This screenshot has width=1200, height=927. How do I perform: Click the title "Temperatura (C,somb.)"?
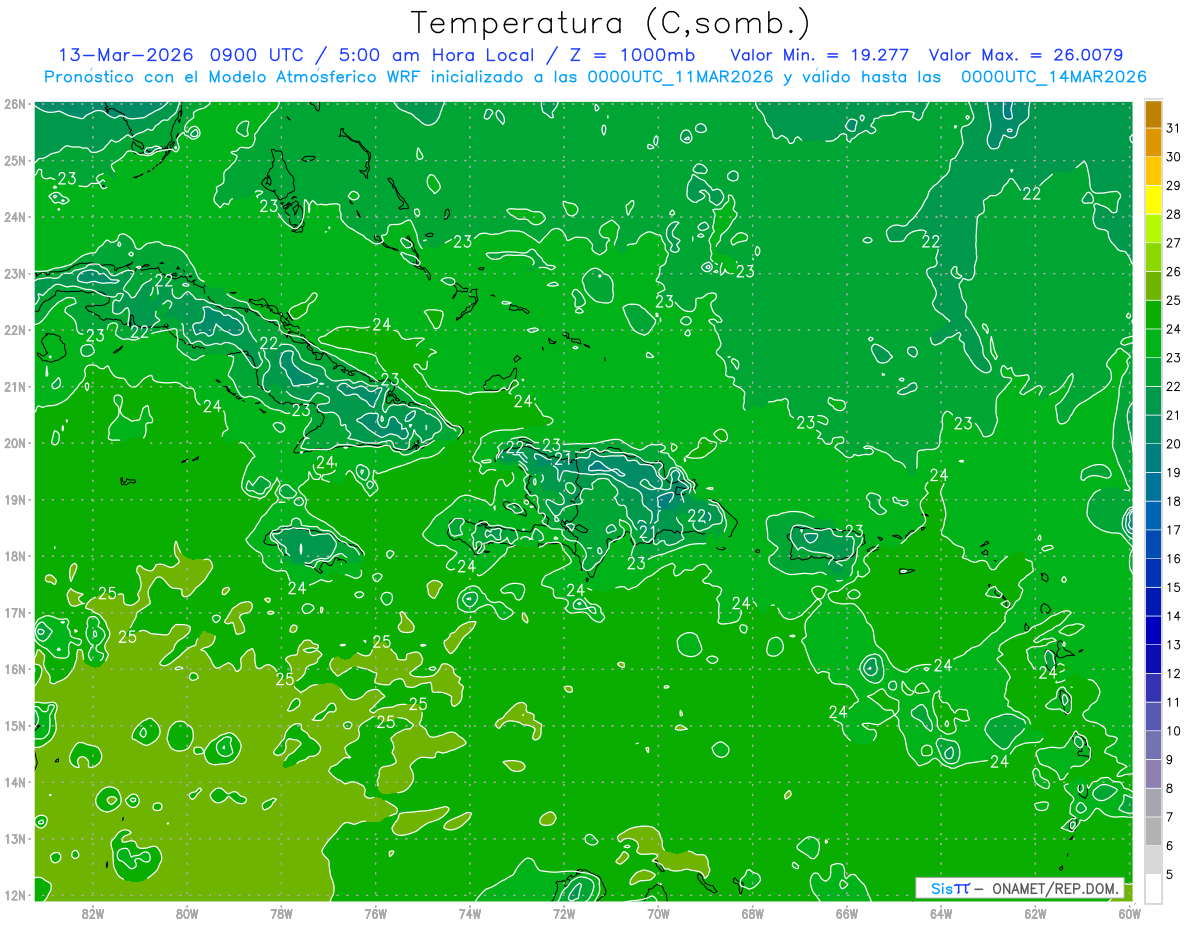(611, 23)
